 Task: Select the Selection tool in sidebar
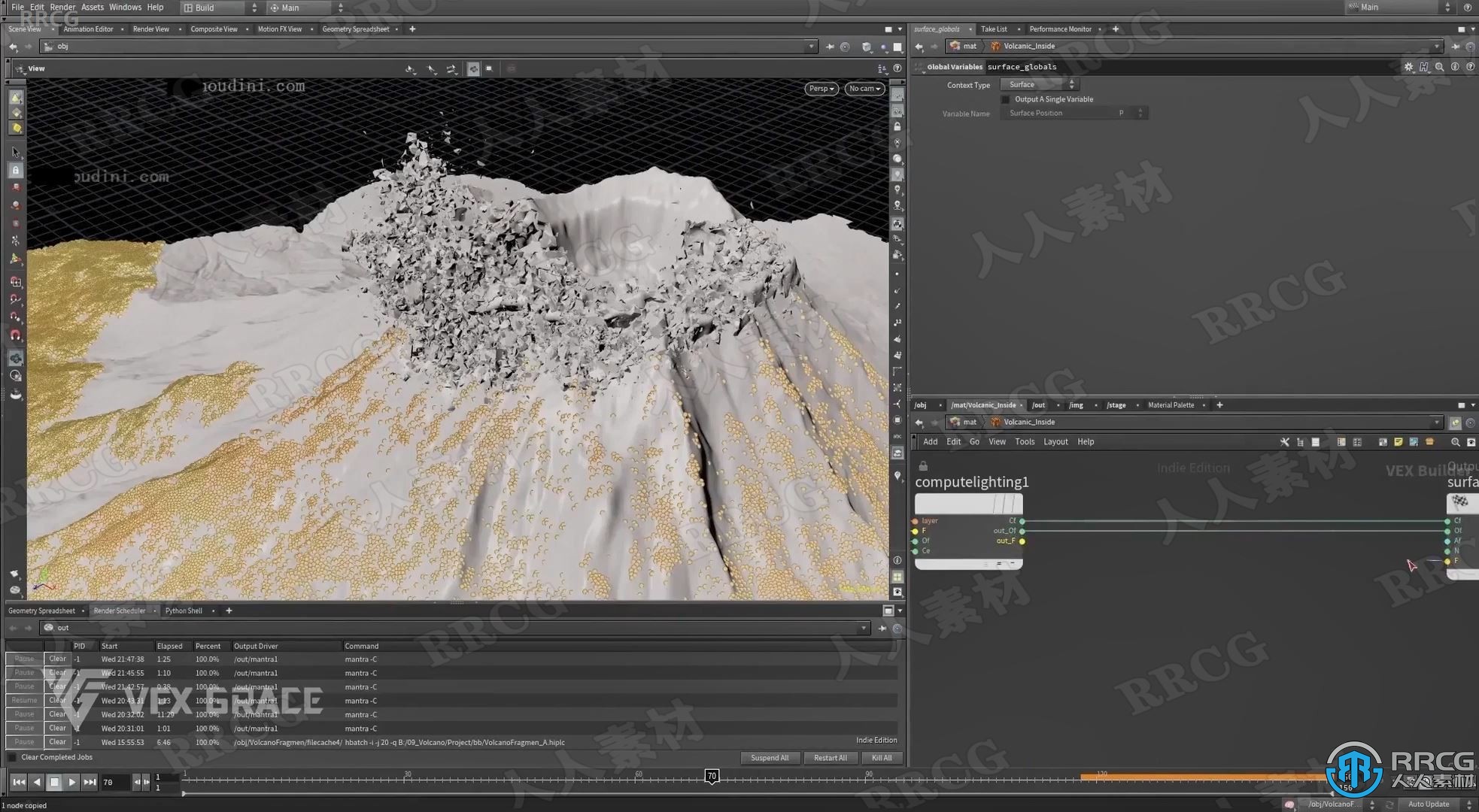tap(16, 151)
